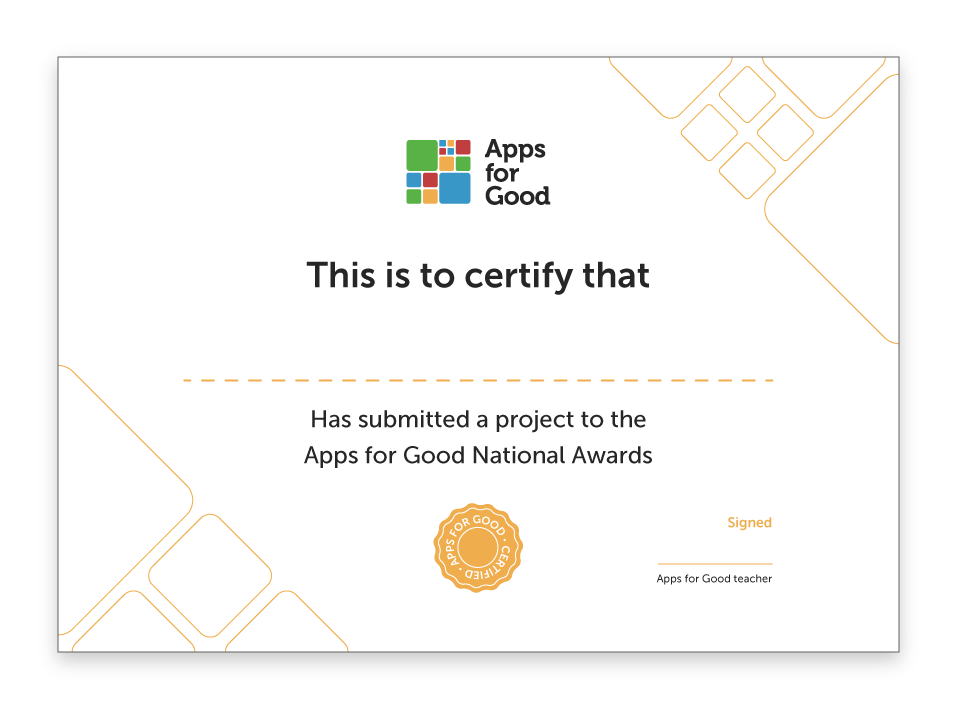The image size is (955, 709).
Task: Select the heading 'This is to certify that'
Action: pos(478,275)
